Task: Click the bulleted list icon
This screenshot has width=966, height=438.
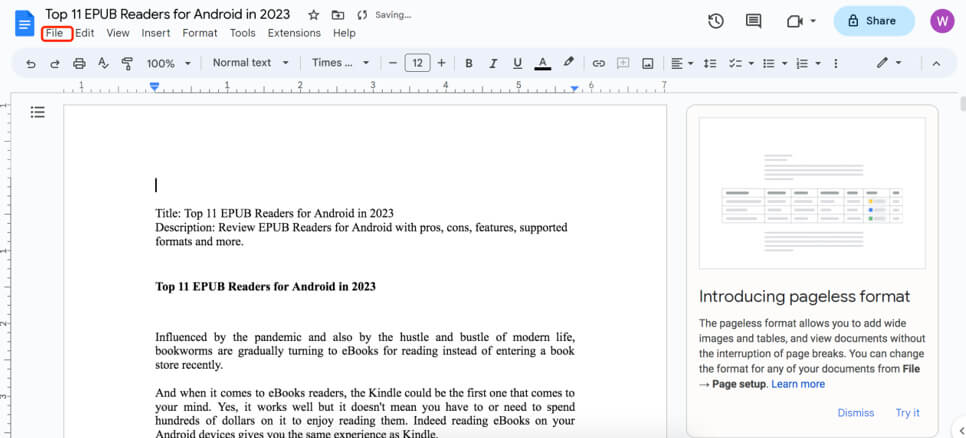Action: coord(768,63)
